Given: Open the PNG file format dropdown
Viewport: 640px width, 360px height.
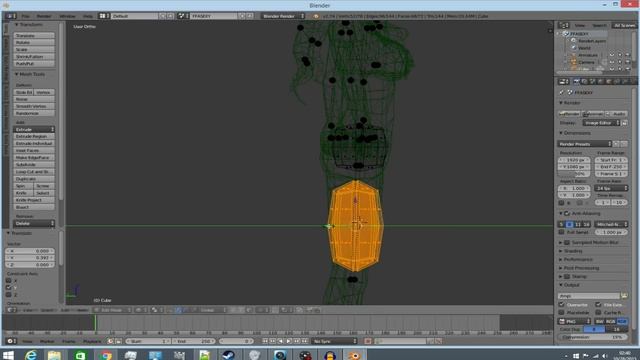Looking at the screenshot, I should (574, 321).
